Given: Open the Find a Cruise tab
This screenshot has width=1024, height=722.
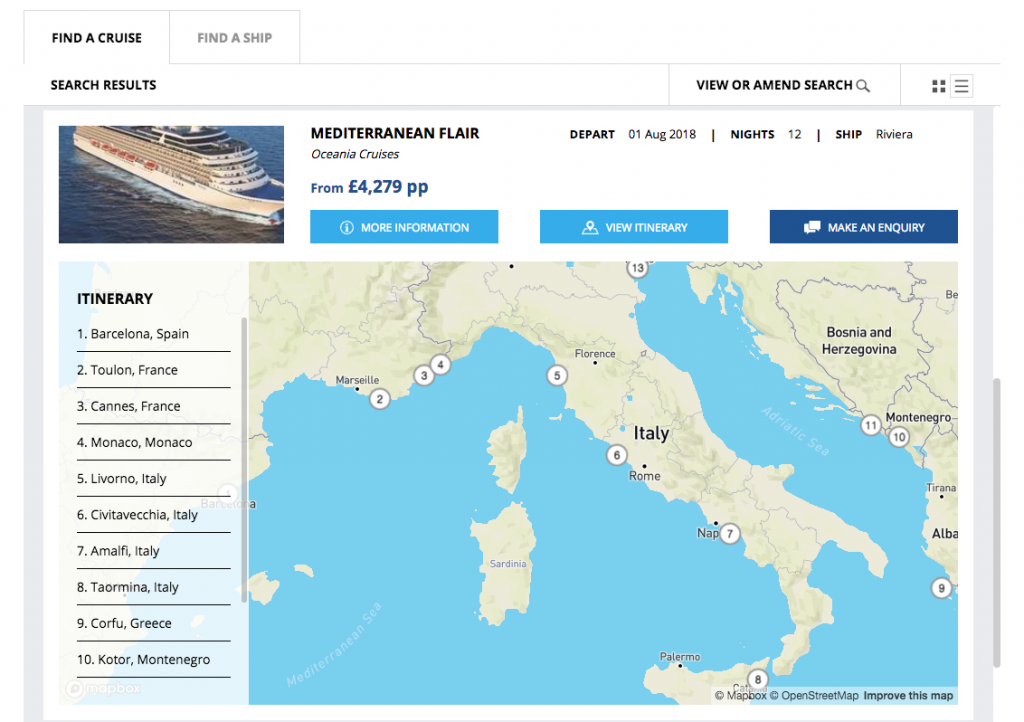Looking at the screenshot, I should (x=97, y=38).
